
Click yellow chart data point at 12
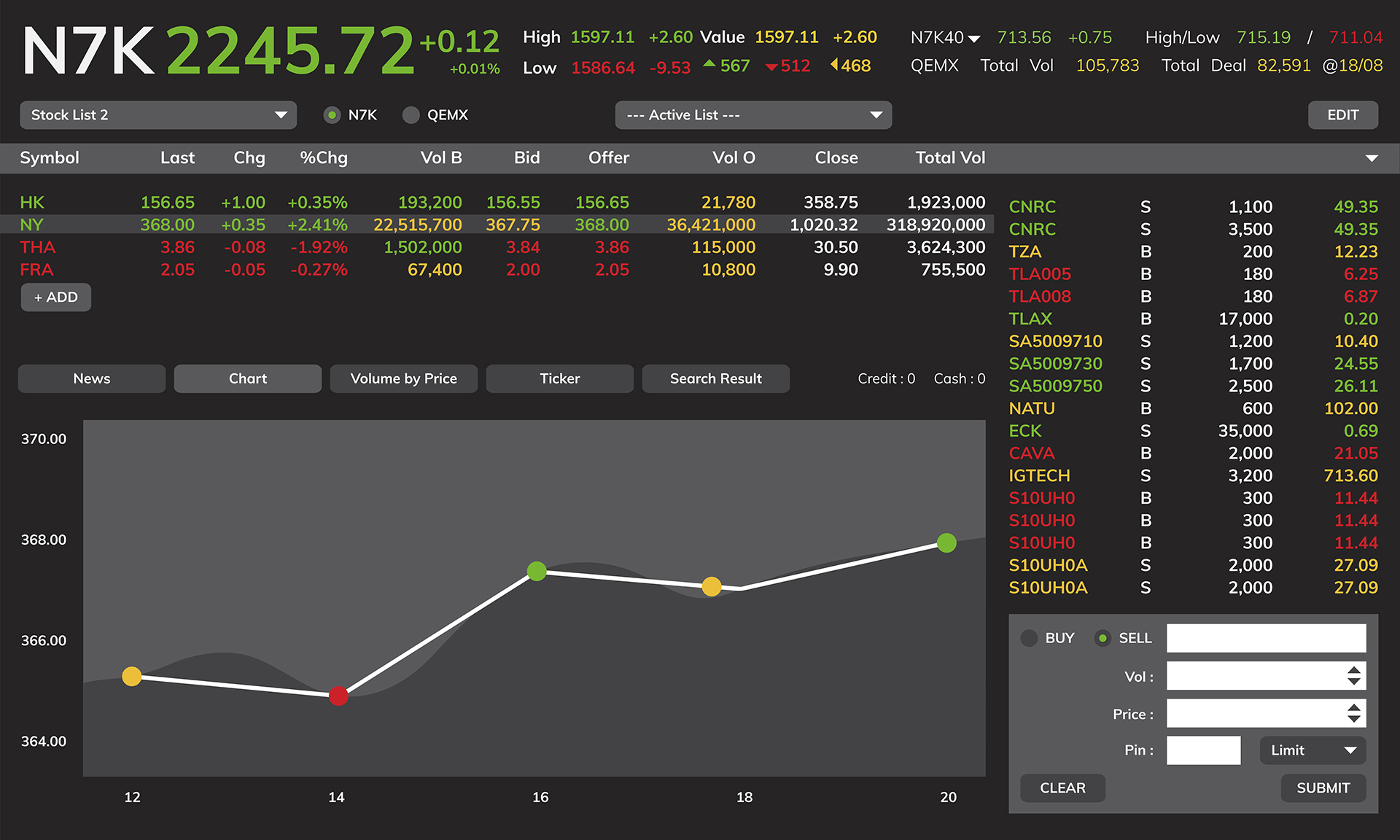click(132, 676)
